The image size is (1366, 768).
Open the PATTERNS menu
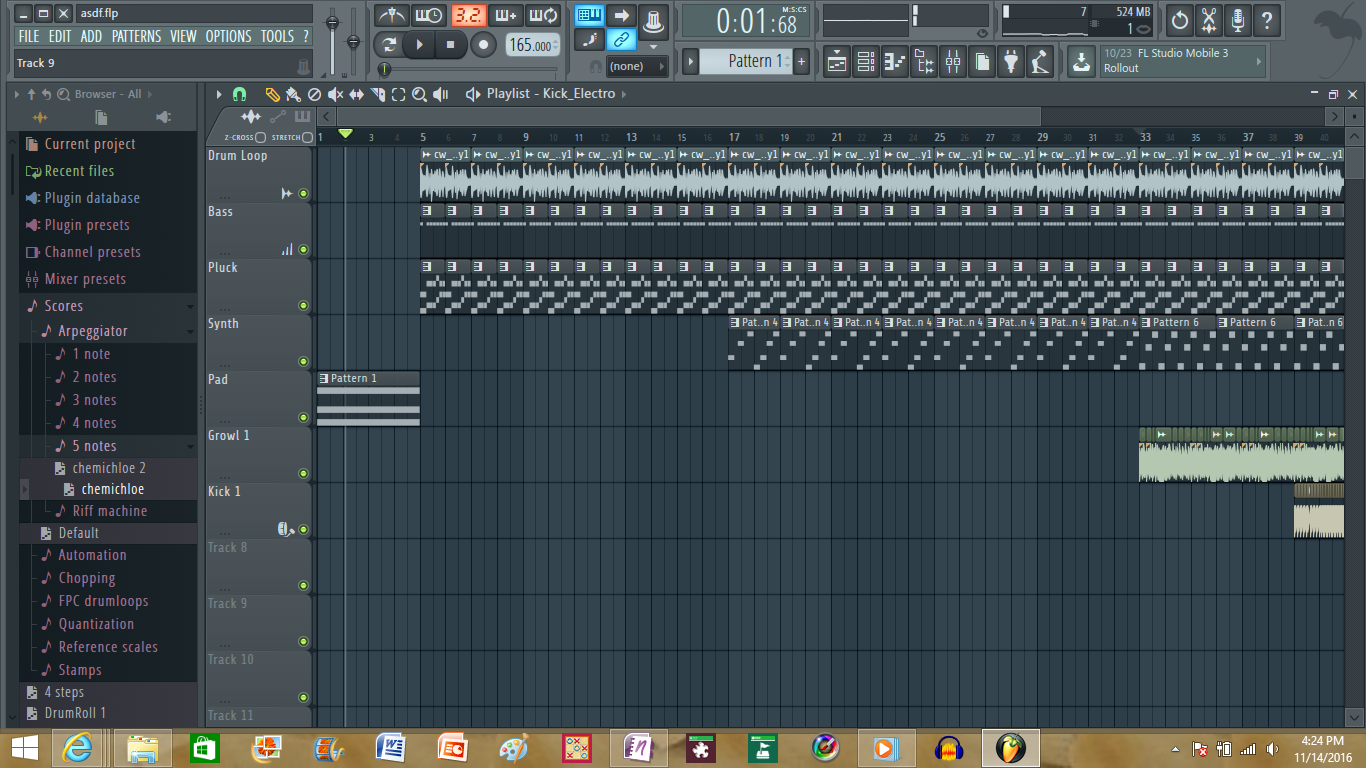(x=136, y=36)
